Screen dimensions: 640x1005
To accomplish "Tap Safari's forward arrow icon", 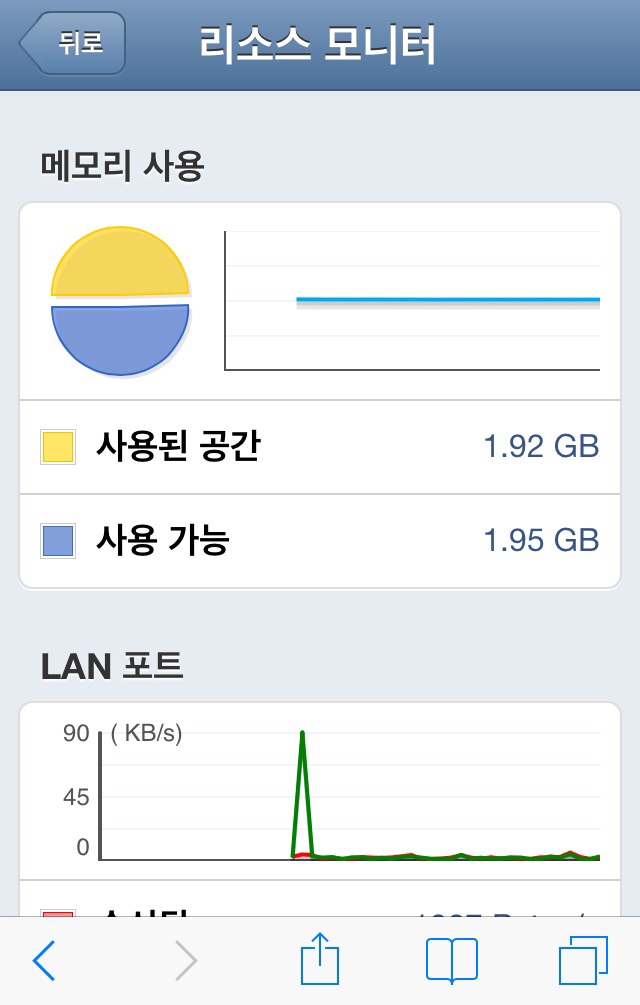I will tap(185, 959).
